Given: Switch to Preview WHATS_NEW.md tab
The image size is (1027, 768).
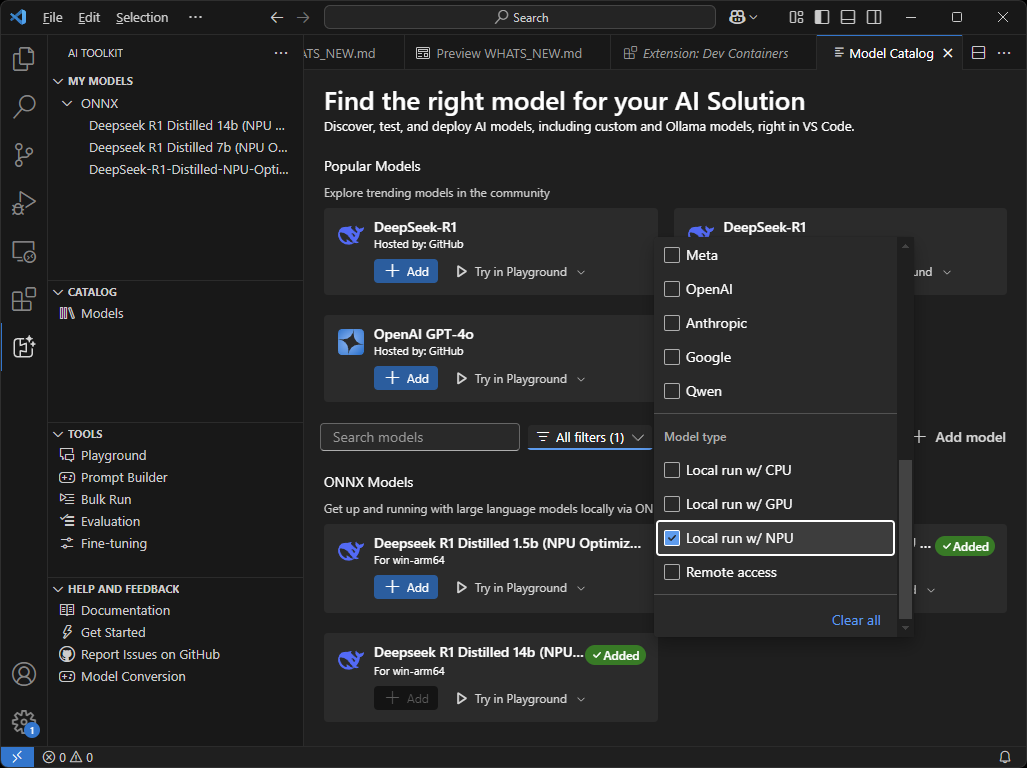Looking at the screenshot, I should (498, 53).
